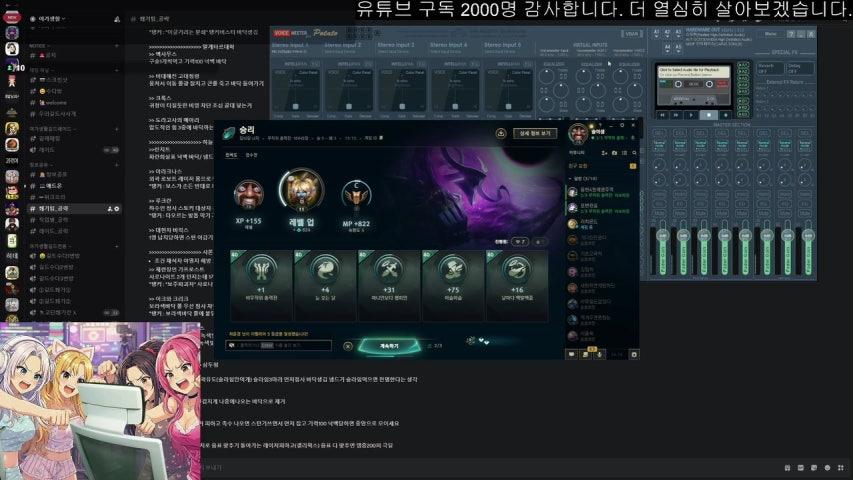The image size is (853, 480).
Task: Open the welcome channel in Discord
Action: (73, 102)
